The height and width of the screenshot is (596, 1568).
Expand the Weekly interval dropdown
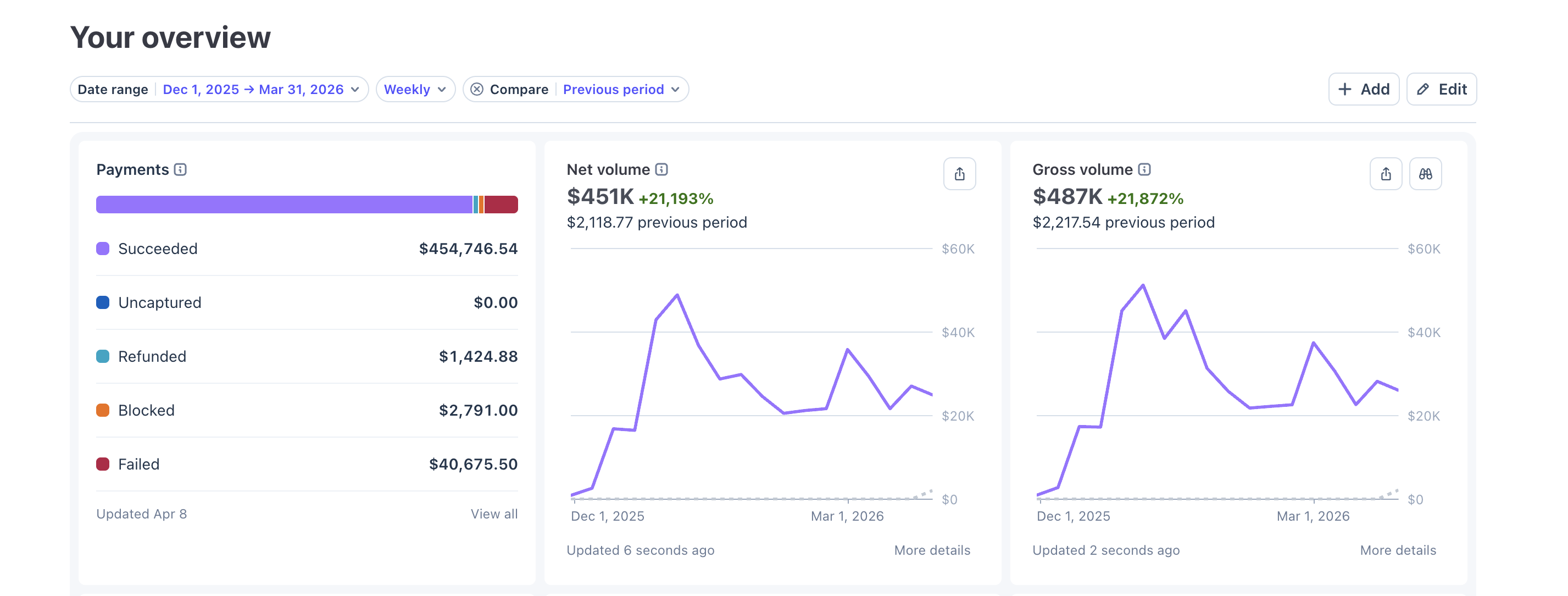click(x=415, y=90)
